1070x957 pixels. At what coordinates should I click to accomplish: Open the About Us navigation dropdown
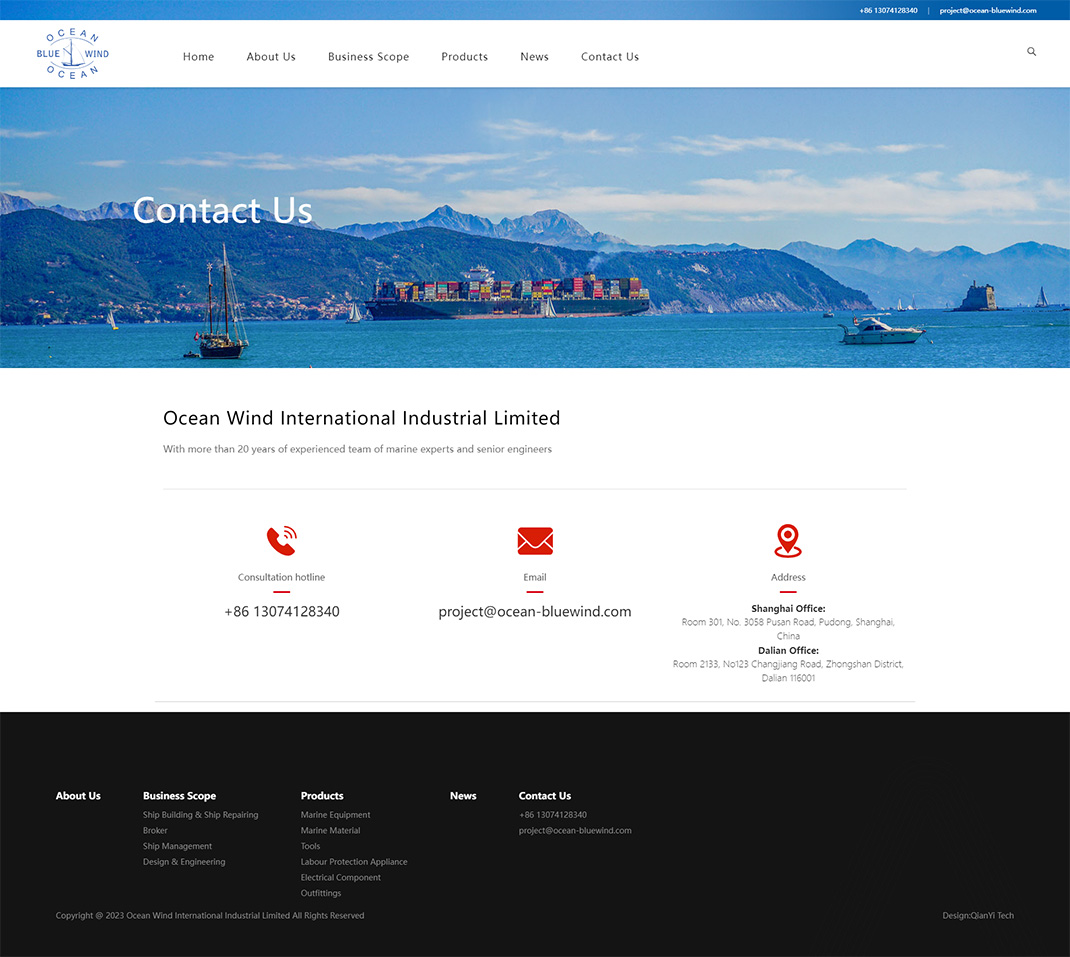click(271, 57)
